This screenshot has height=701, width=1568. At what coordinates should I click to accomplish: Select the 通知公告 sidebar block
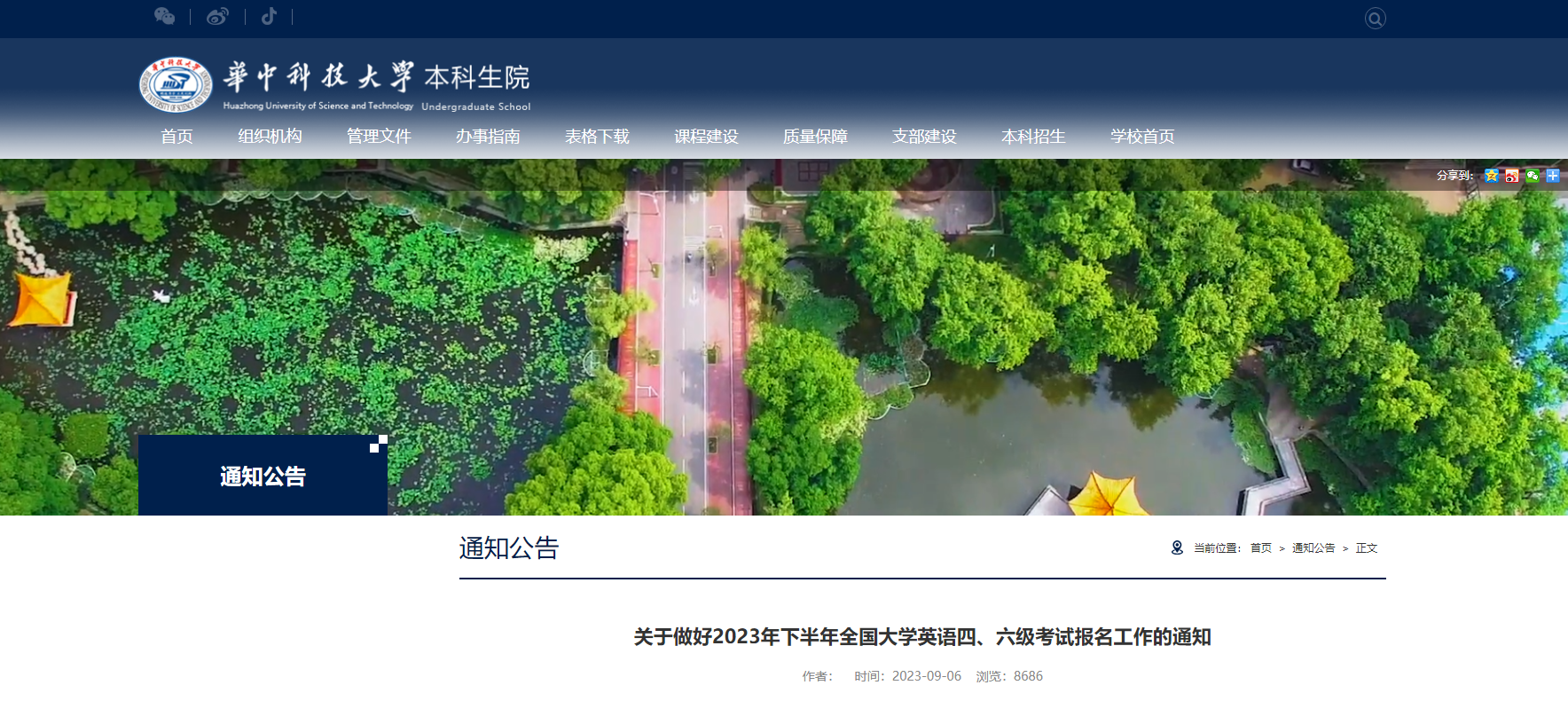pyautogui.click(x=263, y=476)
